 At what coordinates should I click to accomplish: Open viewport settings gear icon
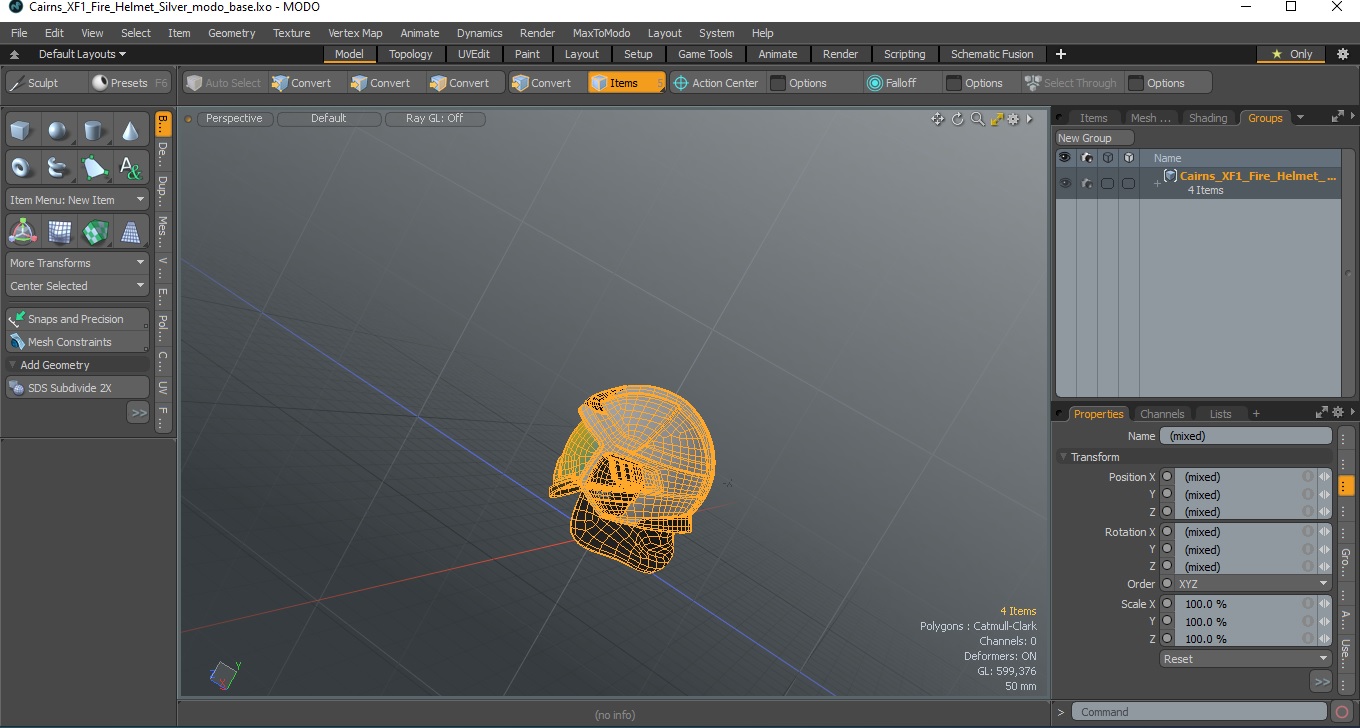click(1013, 119)
